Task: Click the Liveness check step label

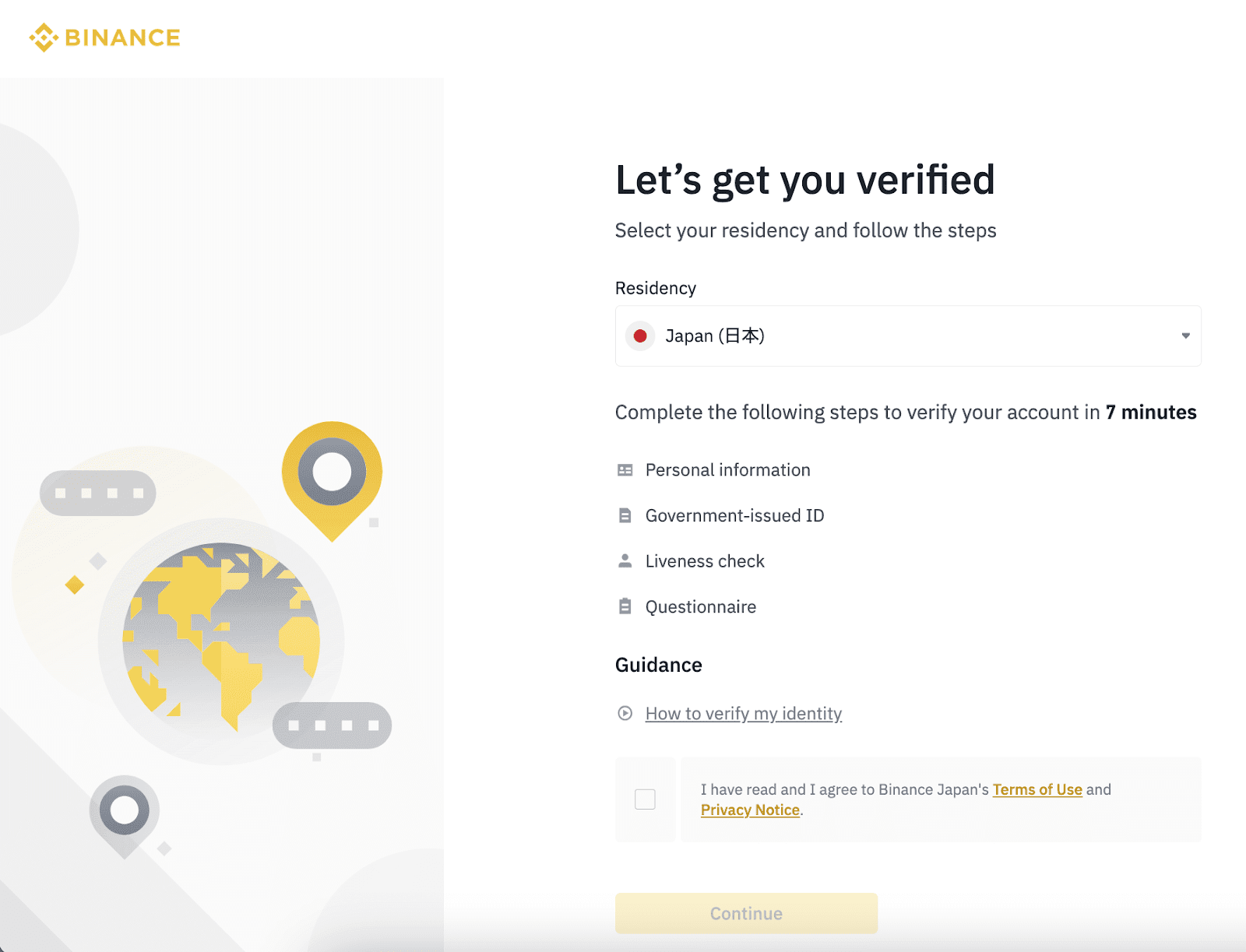Action: pyautogui.click(x=705, y=561)
